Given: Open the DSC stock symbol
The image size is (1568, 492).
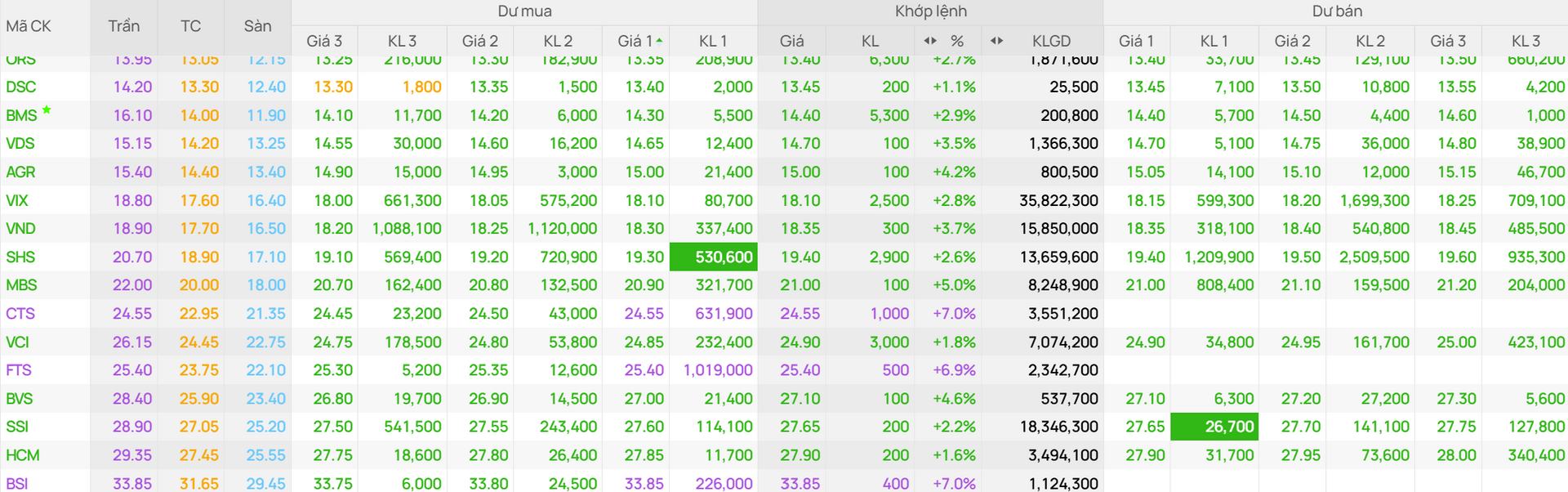Looking at the screenshot, I should point(21,87).
